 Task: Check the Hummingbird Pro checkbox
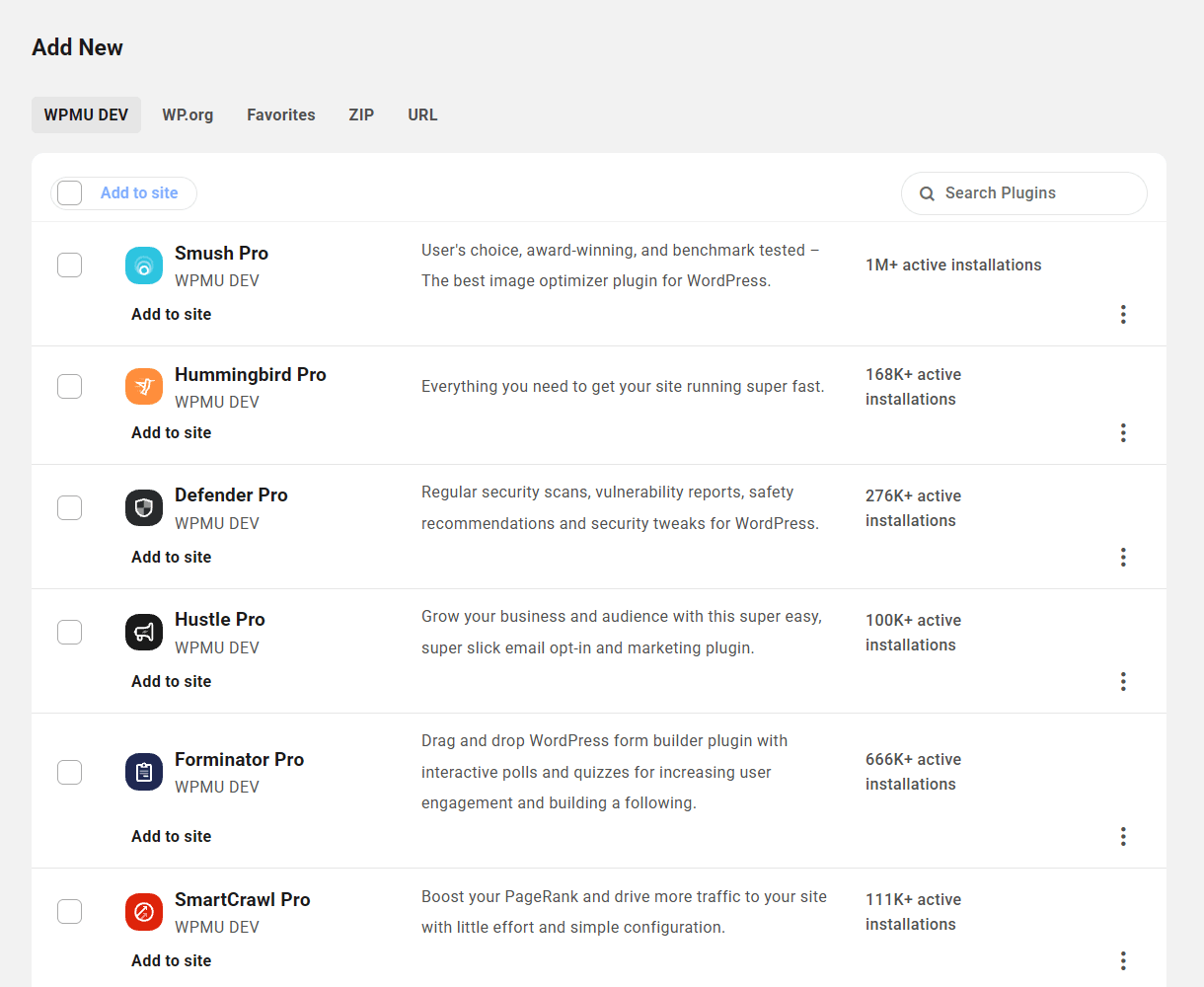(70, 386)
